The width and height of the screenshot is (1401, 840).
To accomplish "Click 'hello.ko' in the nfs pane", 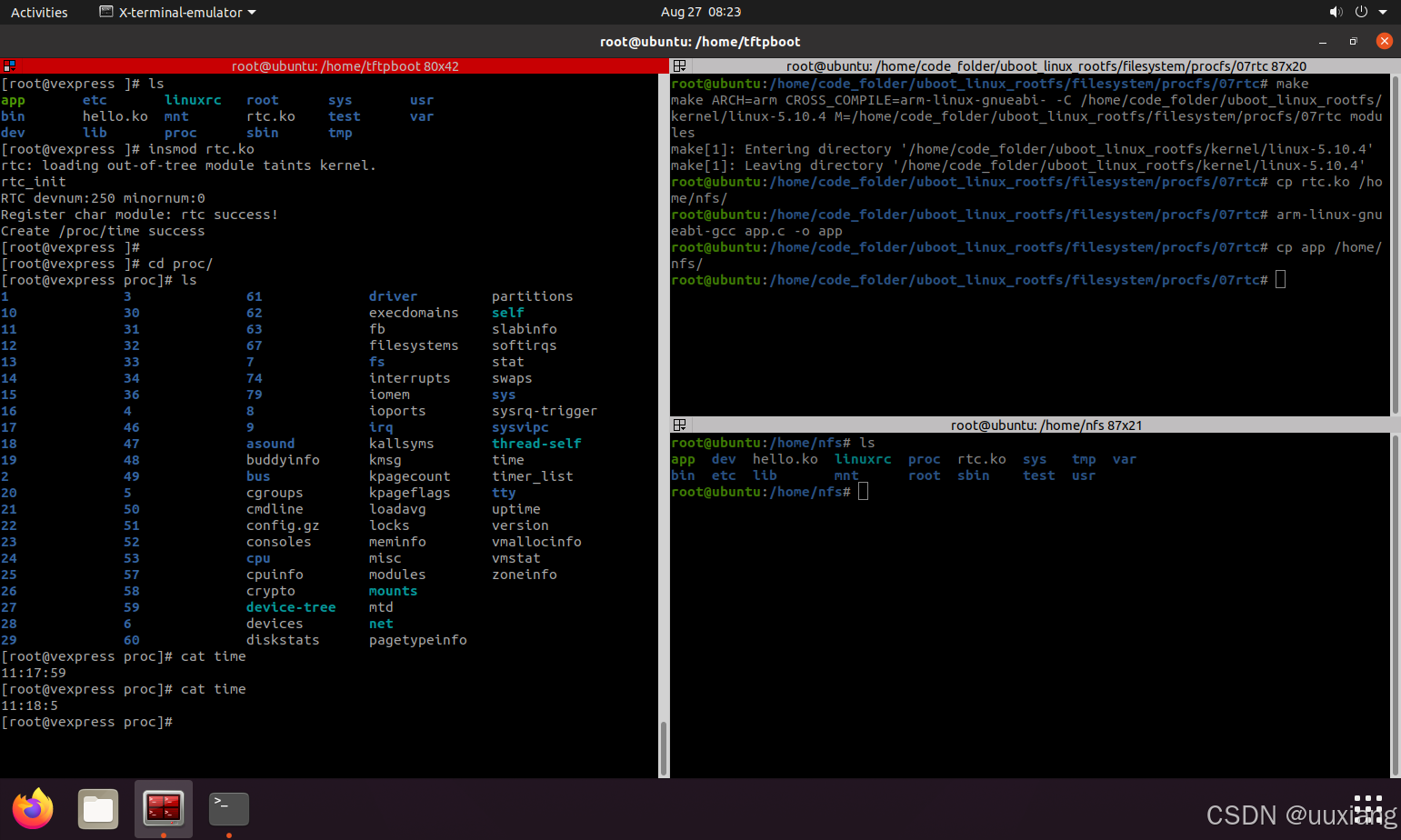I will (786, 459).
